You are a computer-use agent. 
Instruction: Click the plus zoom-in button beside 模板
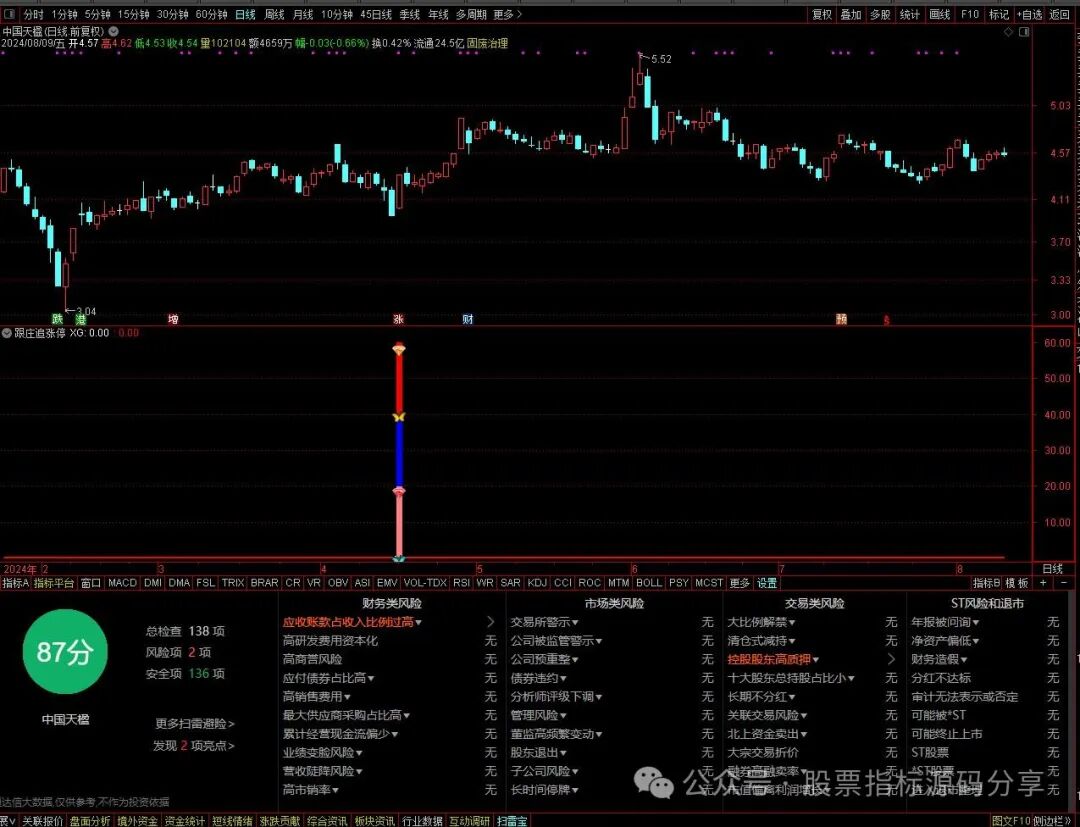[x=1043, y=583]
